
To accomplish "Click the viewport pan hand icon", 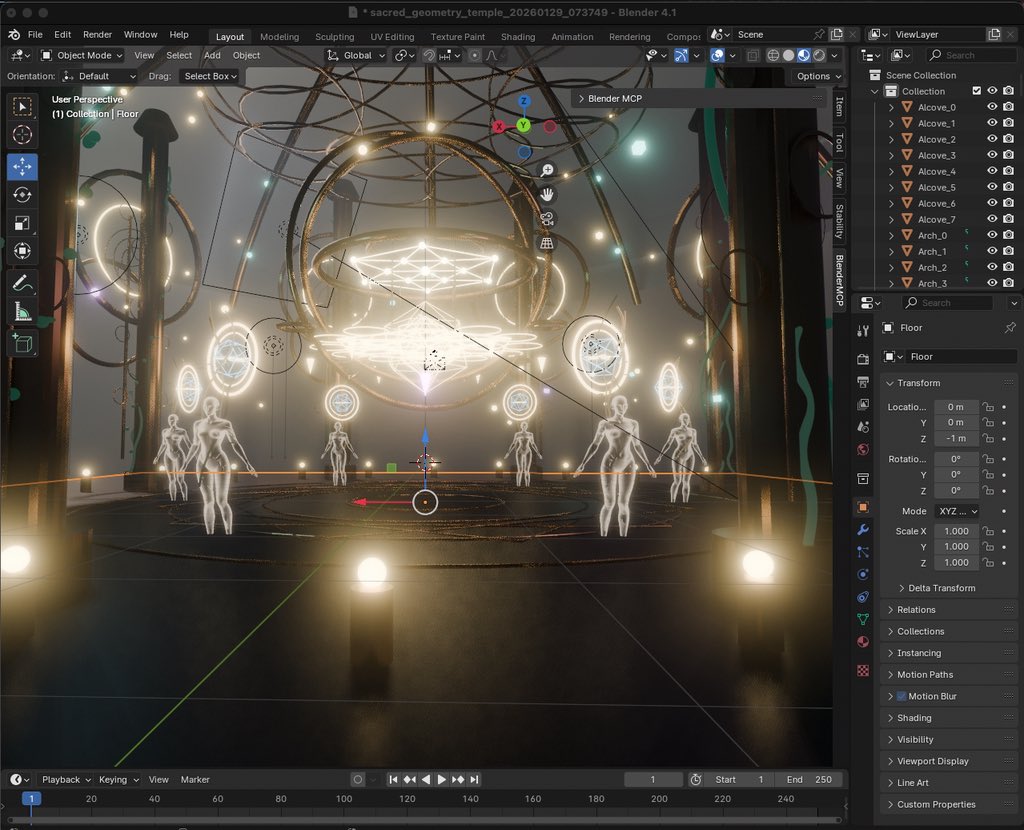I will [x=547, y=195].
